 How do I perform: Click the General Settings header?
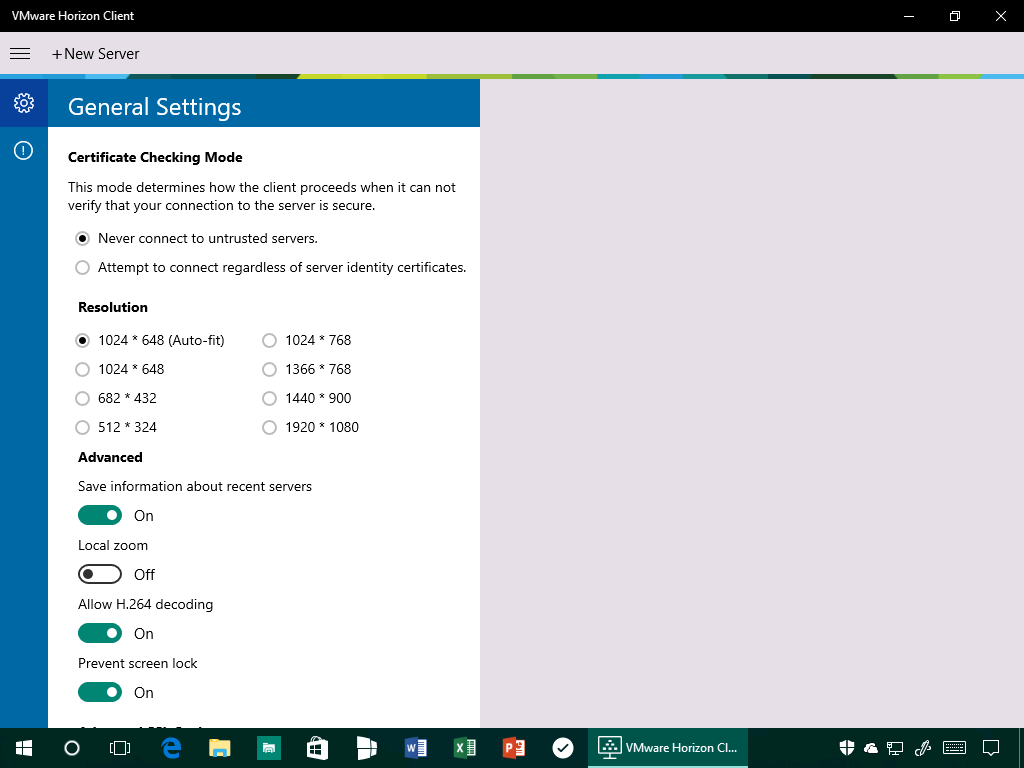(x=155, y=106)
